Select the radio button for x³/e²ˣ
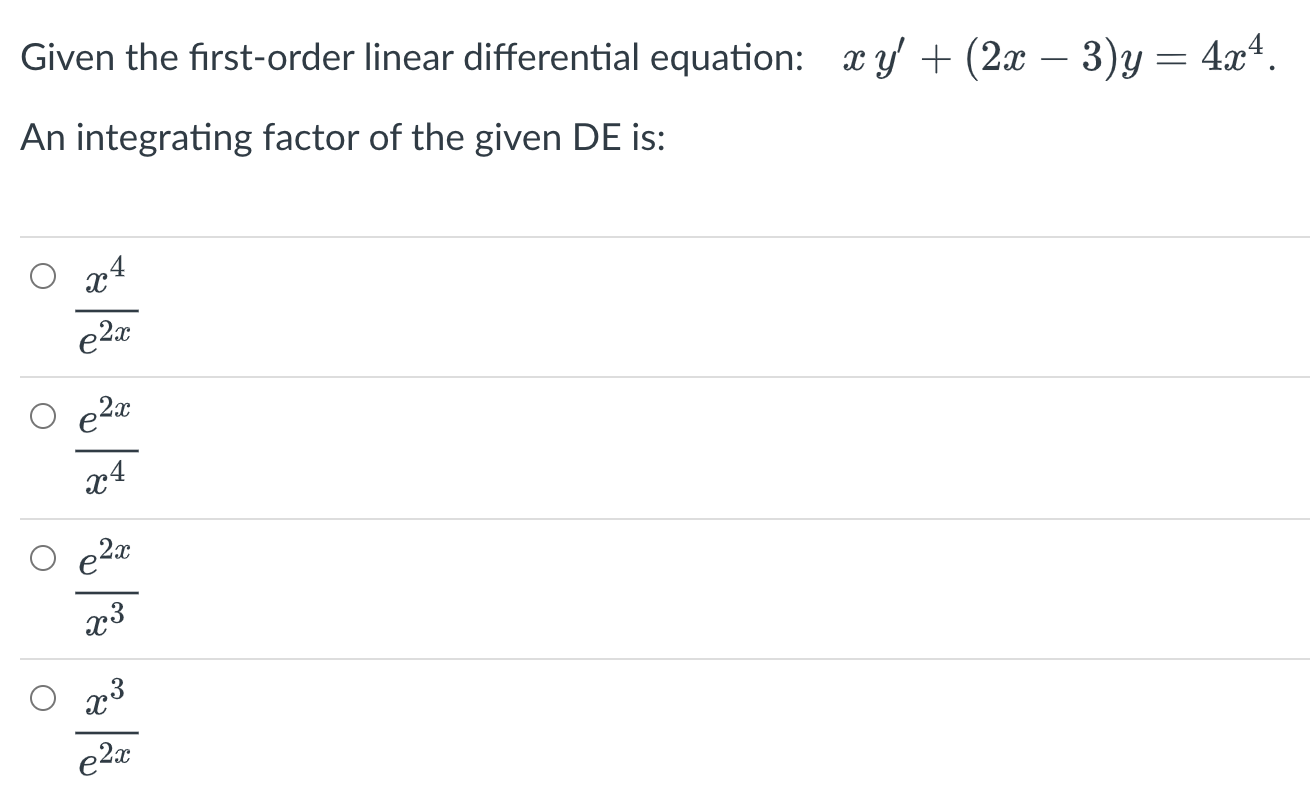The height and width of the screenshot is (806, 1310). click(x=42, y=698)
